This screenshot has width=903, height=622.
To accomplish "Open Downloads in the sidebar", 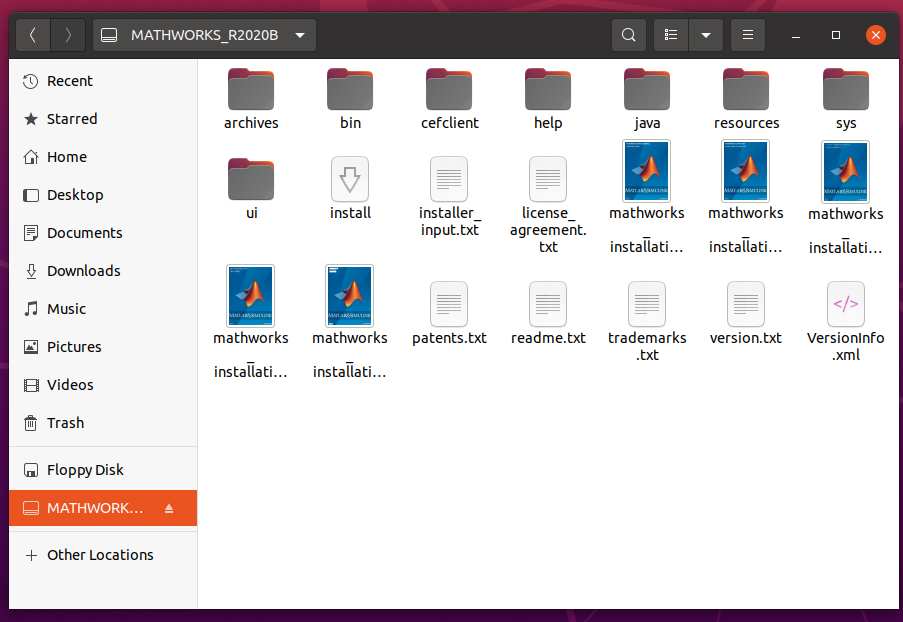I will [103, 271].
